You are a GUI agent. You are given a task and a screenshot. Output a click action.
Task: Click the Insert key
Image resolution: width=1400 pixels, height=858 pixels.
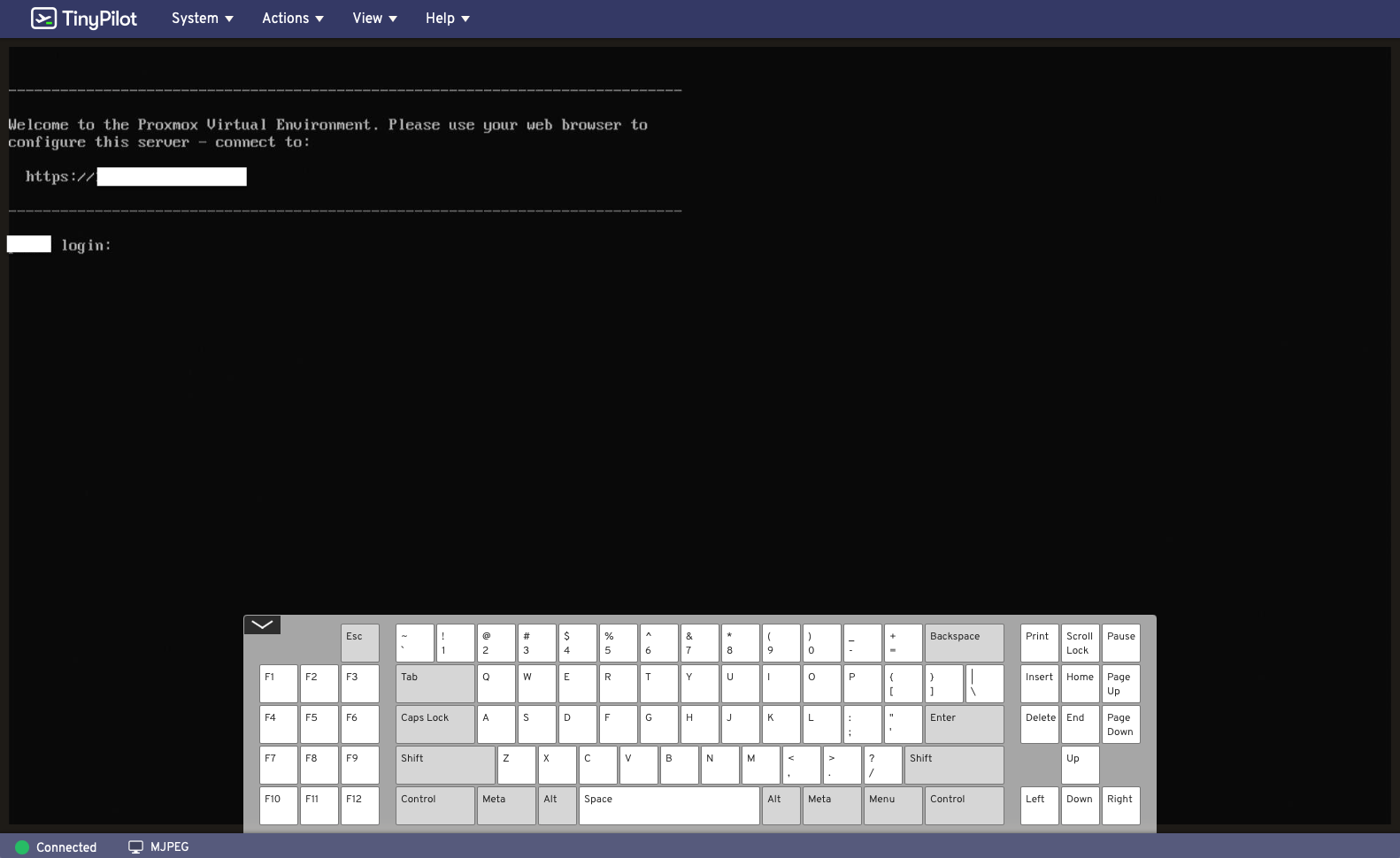pyautogui.click(x=1040, y=684)
